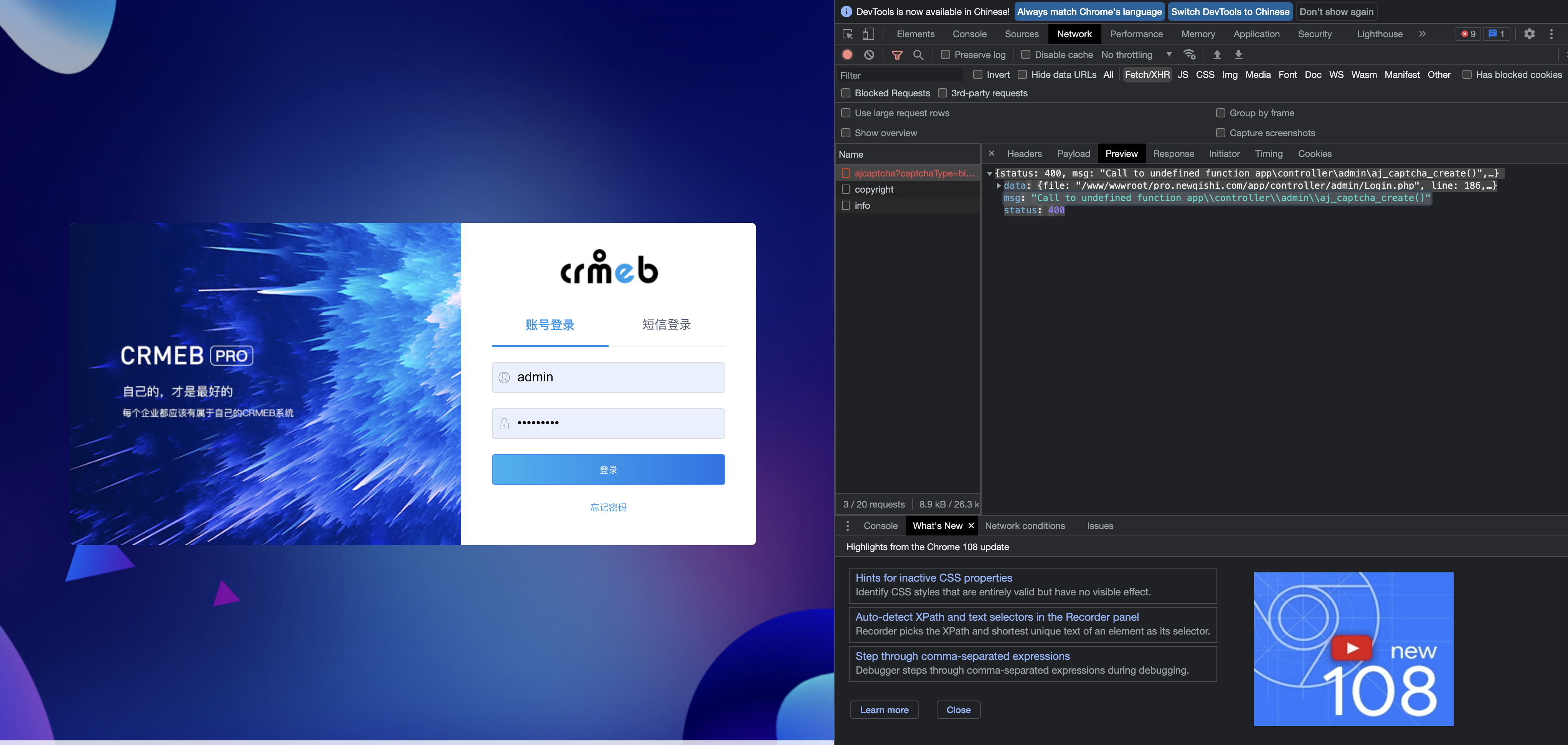Open the Timing request tab

point(1269,154)
